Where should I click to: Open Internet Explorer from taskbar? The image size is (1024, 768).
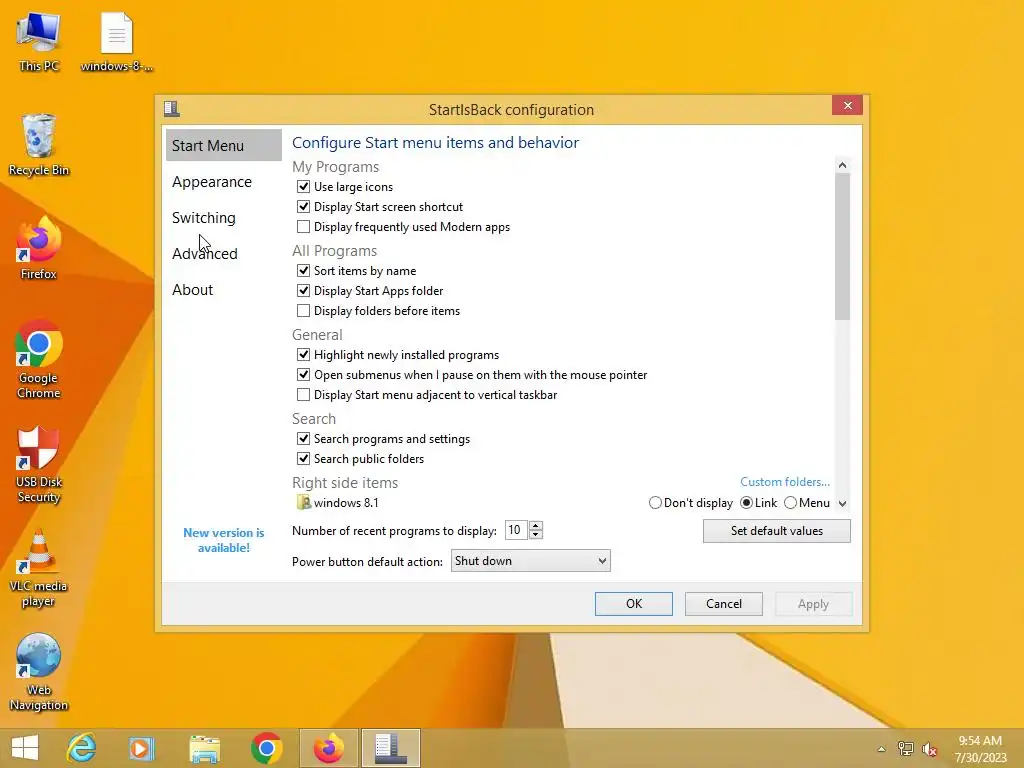click(81, 748)
